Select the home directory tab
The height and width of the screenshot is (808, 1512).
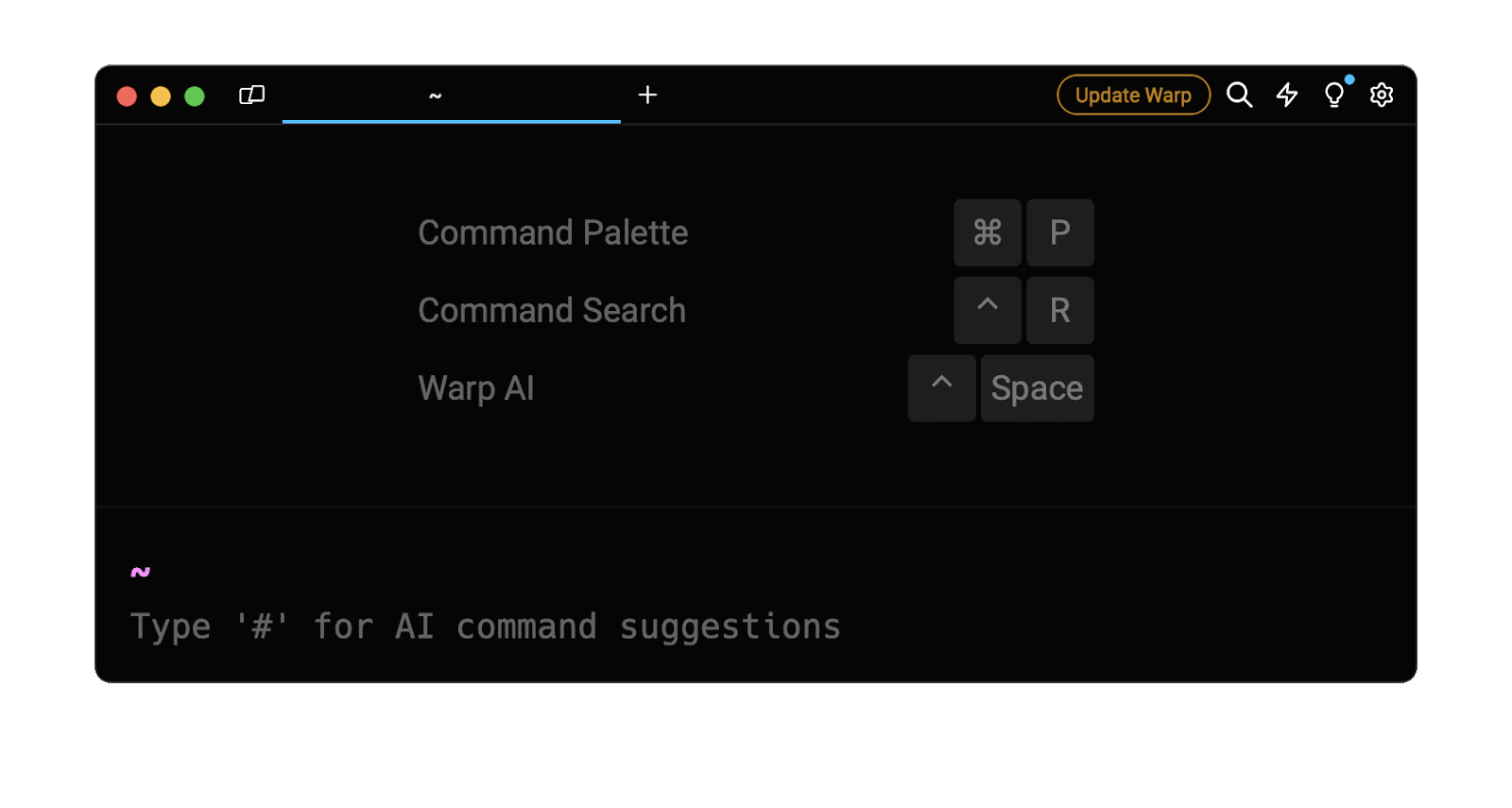point(451,95)
